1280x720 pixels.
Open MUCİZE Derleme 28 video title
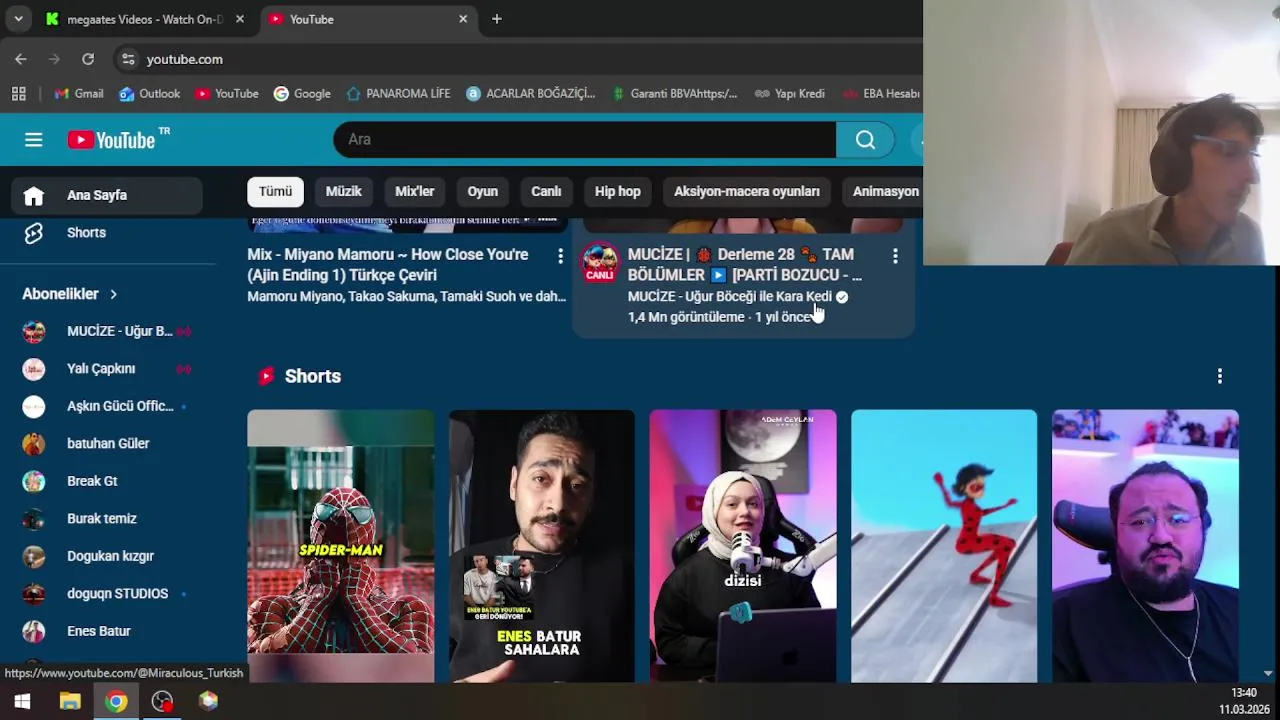click(745, 265)
